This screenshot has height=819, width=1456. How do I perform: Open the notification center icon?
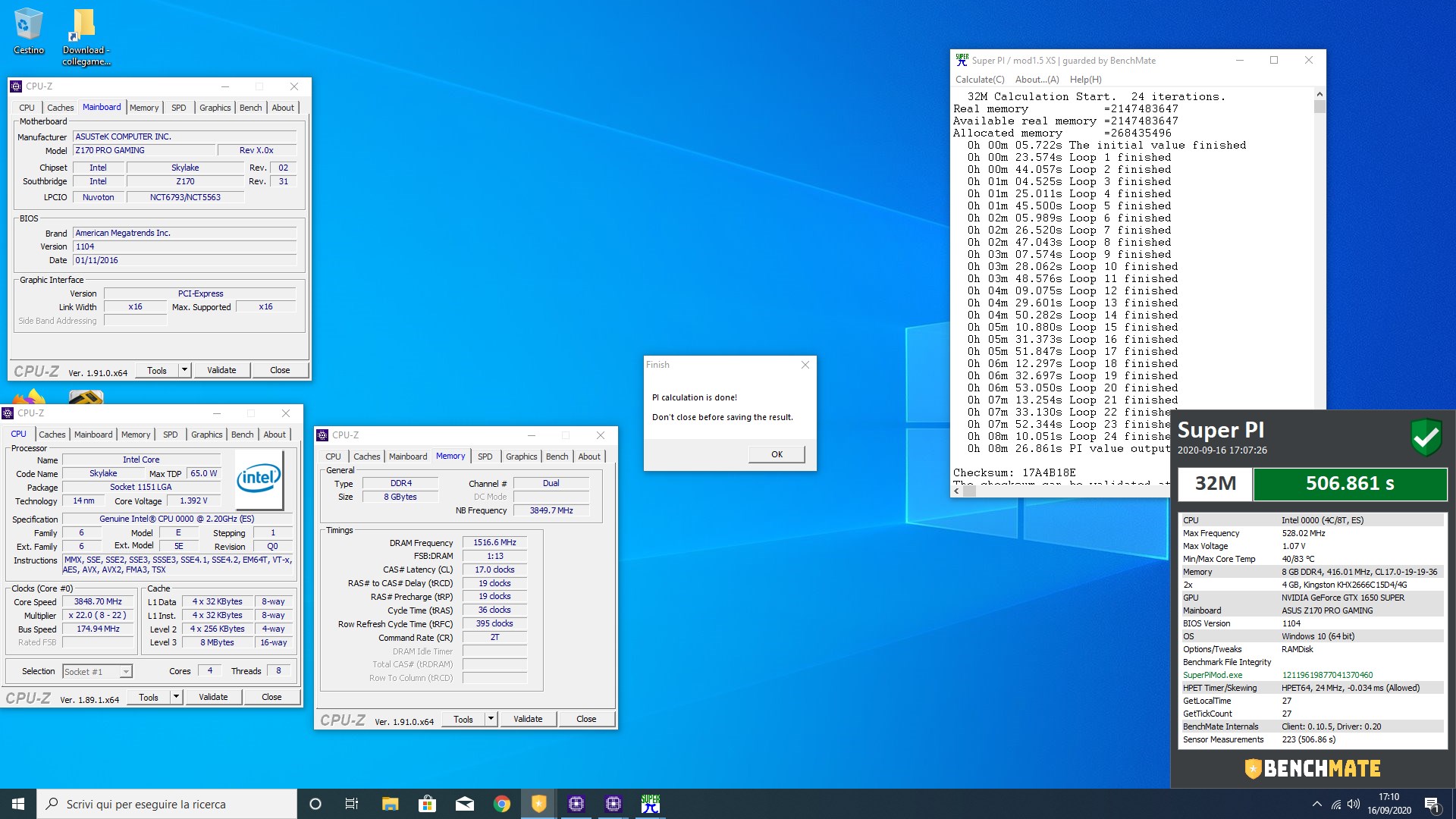click(1432, 804)
